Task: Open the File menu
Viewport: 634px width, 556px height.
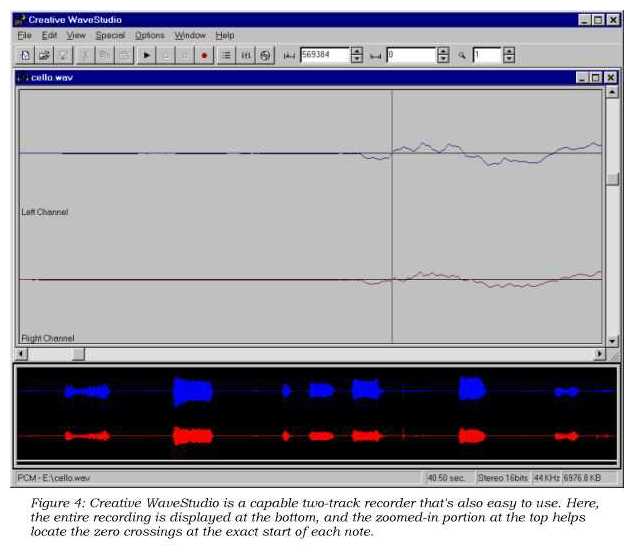Action: pyautogui.click(x=24, y=36)
